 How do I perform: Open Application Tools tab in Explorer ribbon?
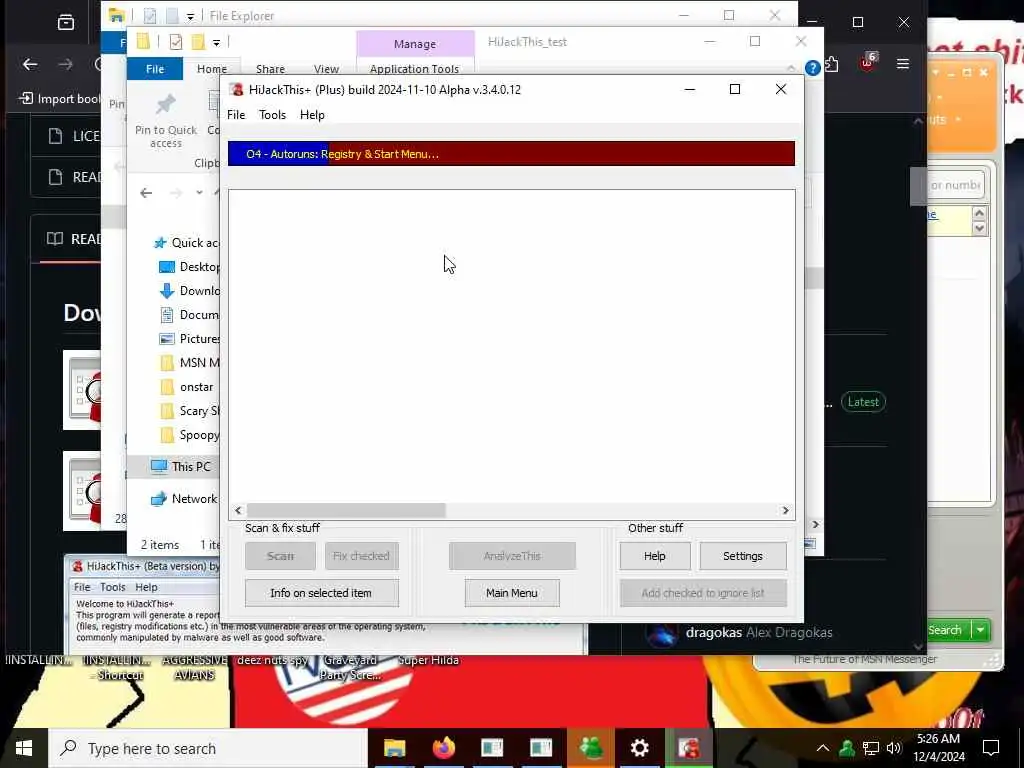click(x=414, y=69)
